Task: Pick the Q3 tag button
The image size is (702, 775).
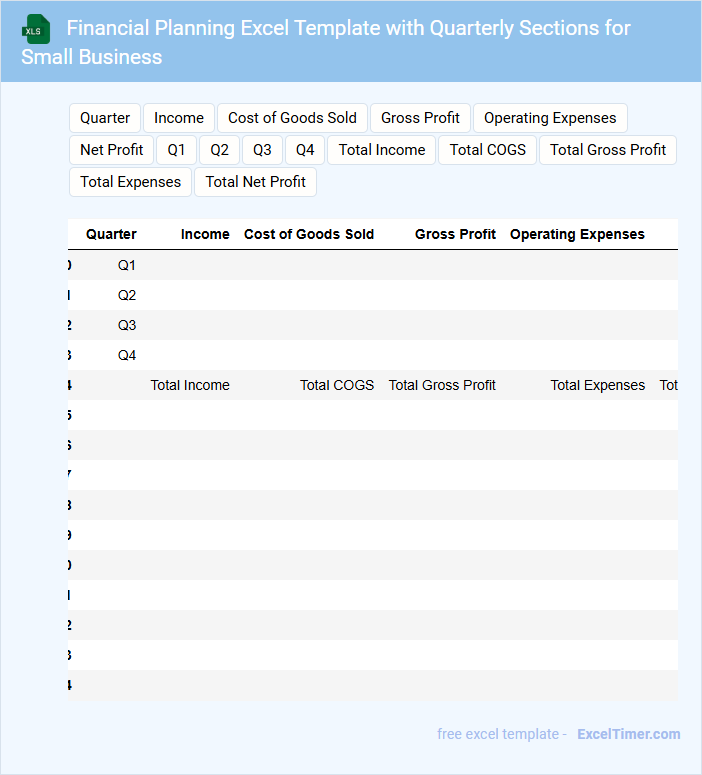Action: (262, 150)
